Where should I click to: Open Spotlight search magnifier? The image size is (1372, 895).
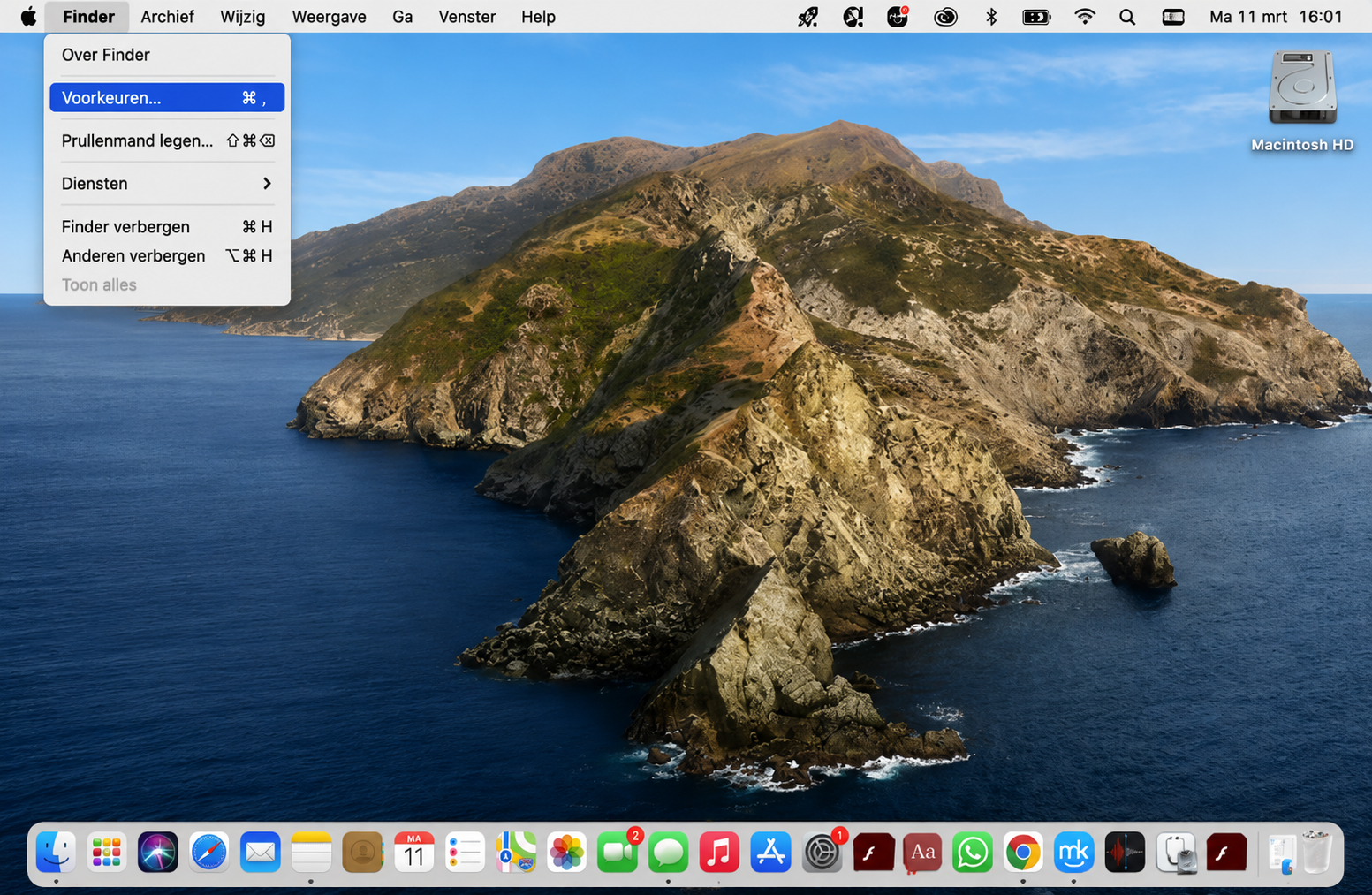(x=1127, y=17)
